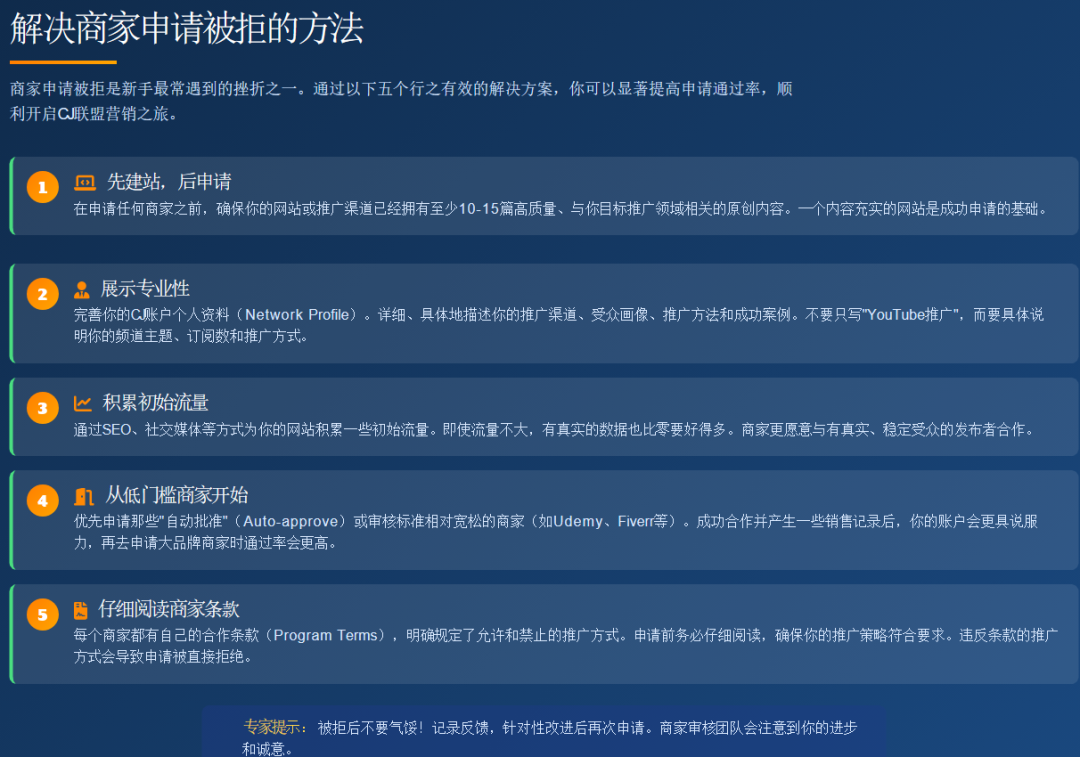1080x757 pixels.
Task: Click the numbered circle 1 badge
Action: pyautogui.click(x=42, y=184)
